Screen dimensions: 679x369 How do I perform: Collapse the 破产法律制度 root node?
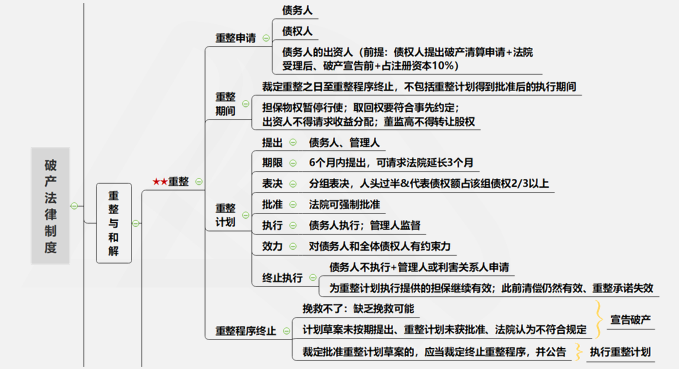(74, 206)
